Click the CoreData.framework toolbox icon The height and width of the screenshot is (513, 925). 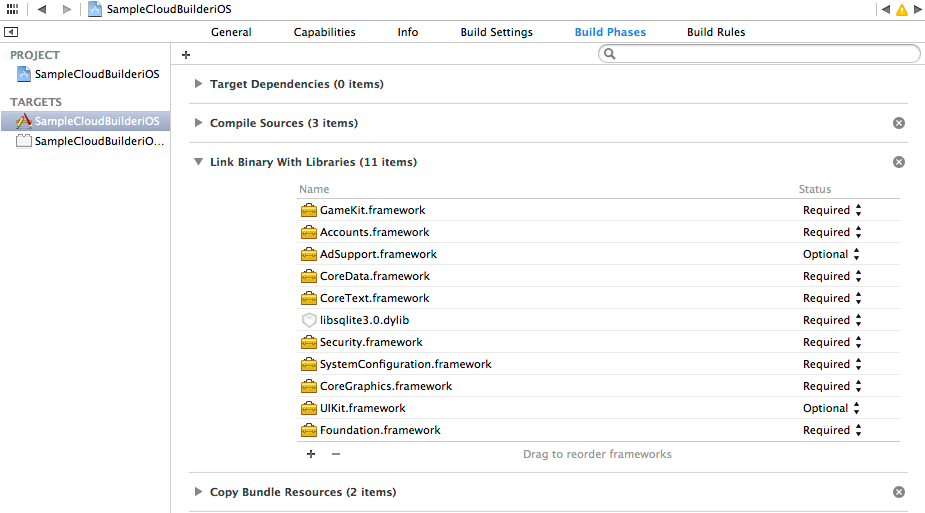pyautogui.click(x=309, y=276)
